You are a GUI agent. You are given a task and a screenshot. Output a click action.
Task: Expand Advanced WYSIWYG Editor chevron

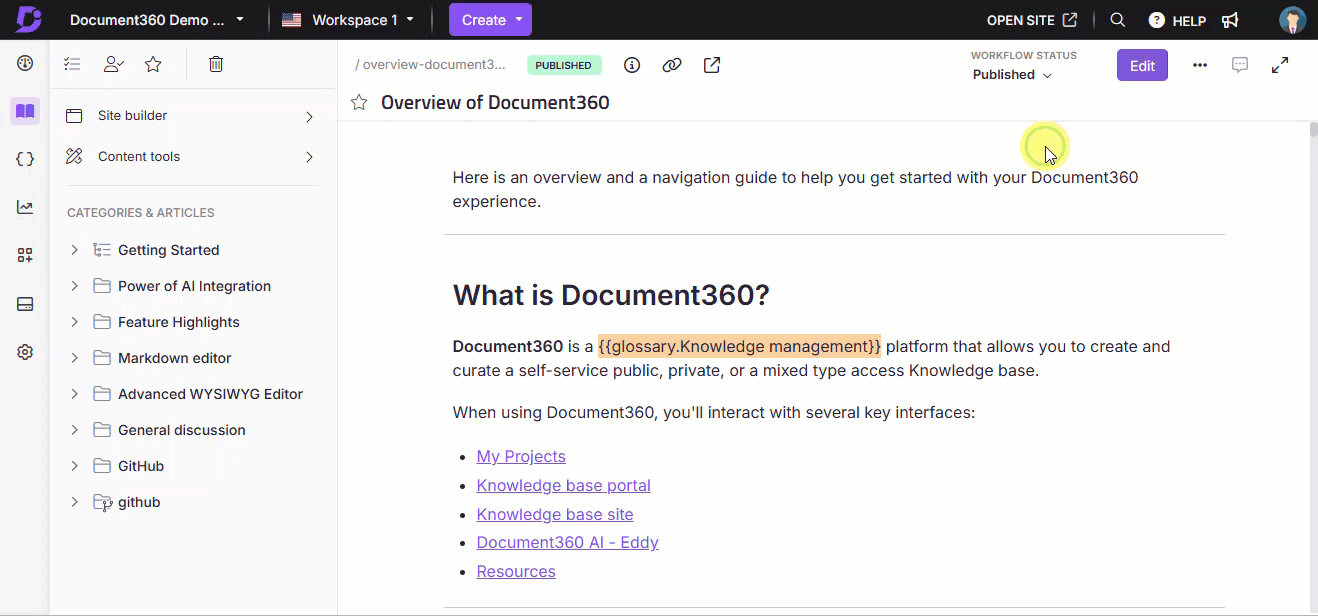click(74, 394)
